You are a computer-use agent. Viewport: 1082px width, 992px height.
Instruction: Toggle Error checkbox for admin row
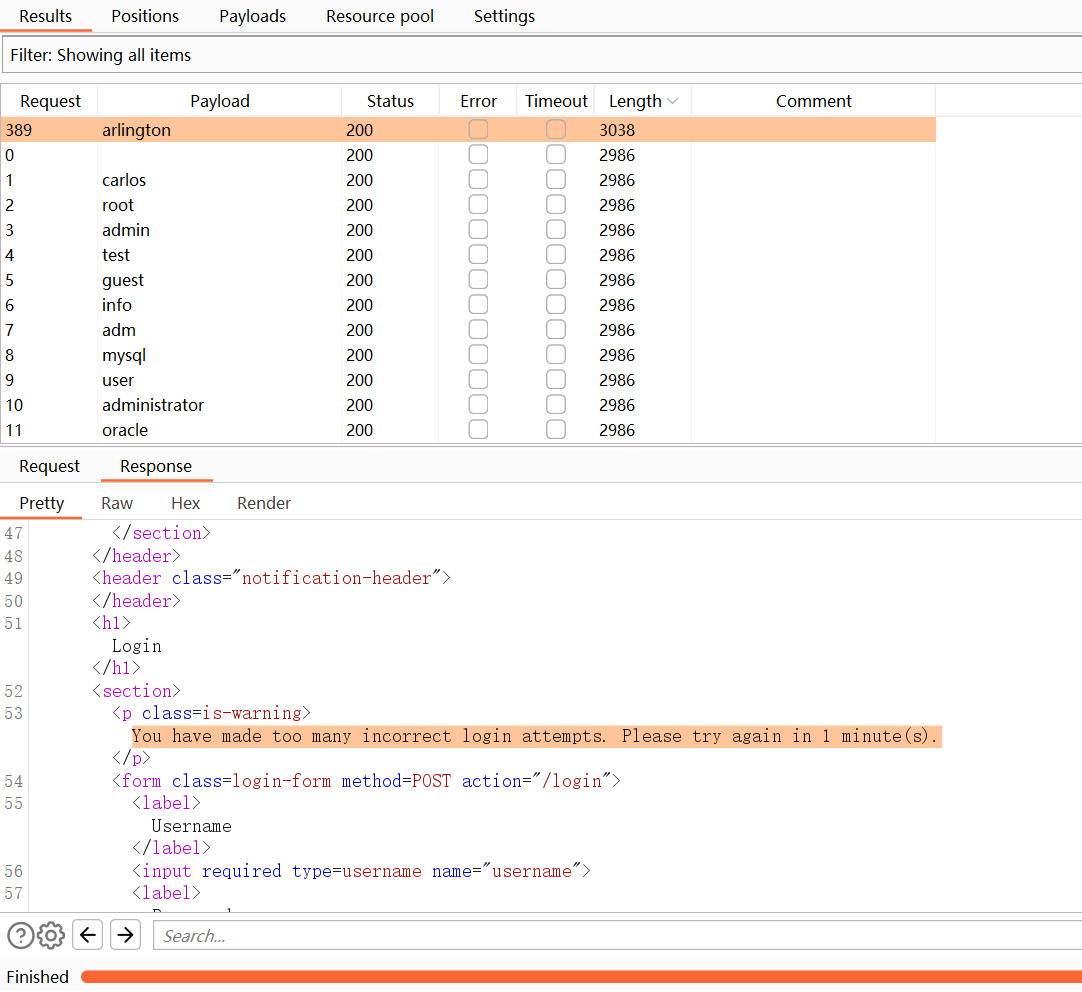(478, 230)
